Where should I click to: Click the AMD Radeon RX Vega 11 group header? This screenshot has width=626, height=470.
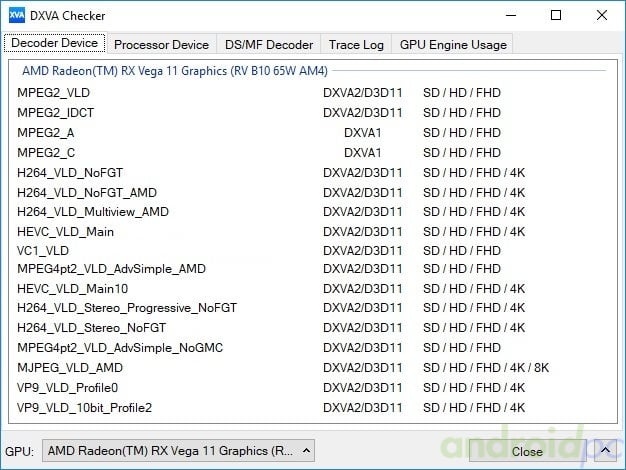(175, 72)
